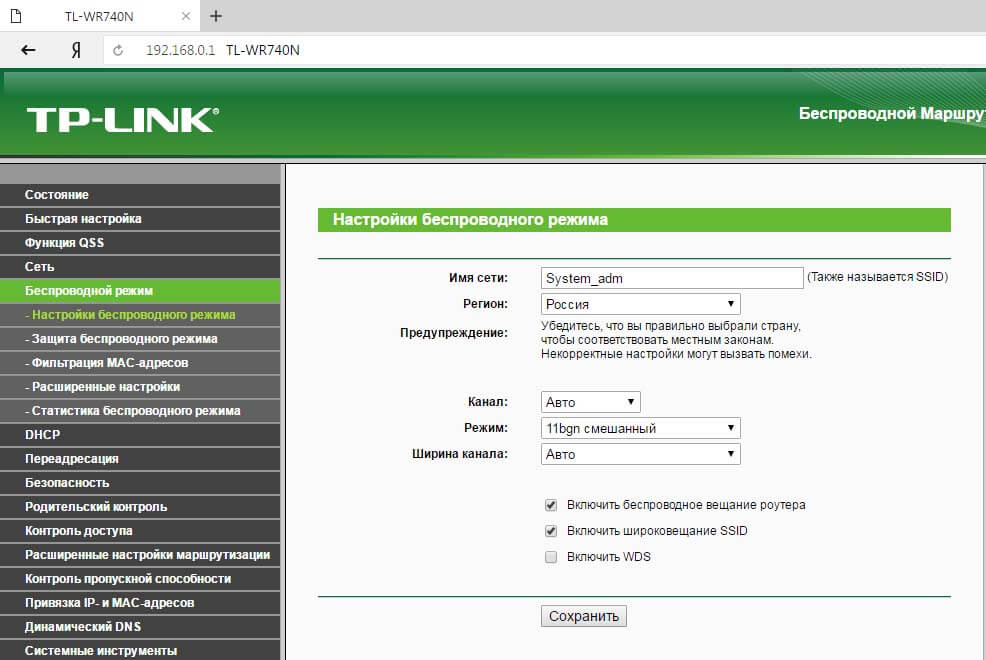The width and height of the screenshot is (986, 660).
Task: Open the Ширина канала dropdown
Action: pyautogui.click(x=640, y=454)
